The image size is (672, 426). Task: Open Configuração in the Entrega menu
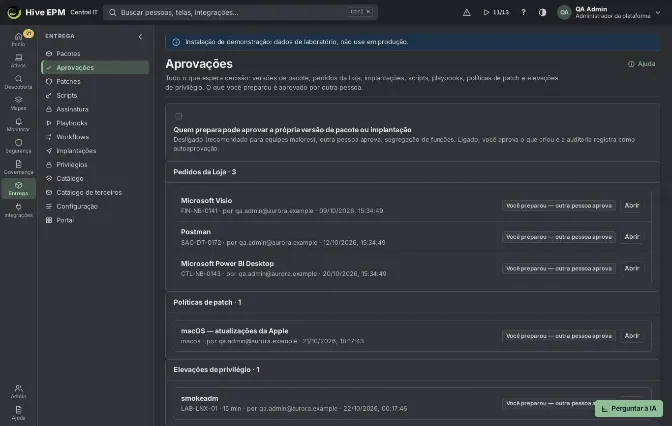click(95, 206)
